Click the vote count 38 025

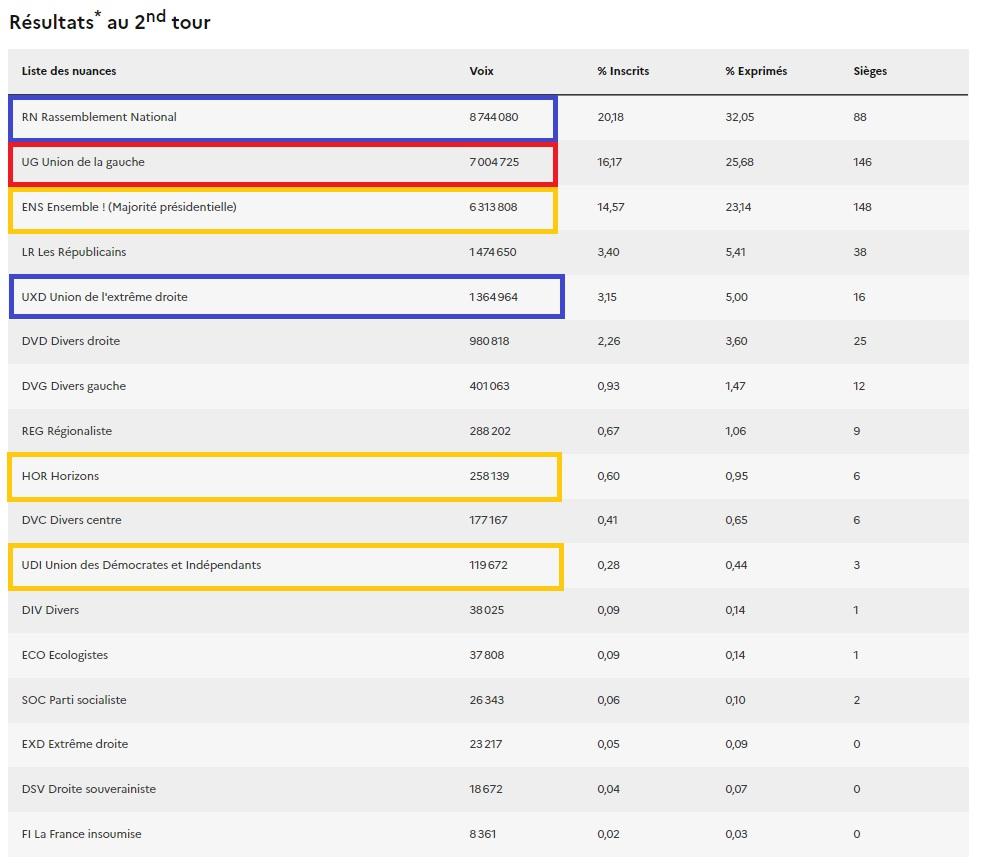point(487,611)
